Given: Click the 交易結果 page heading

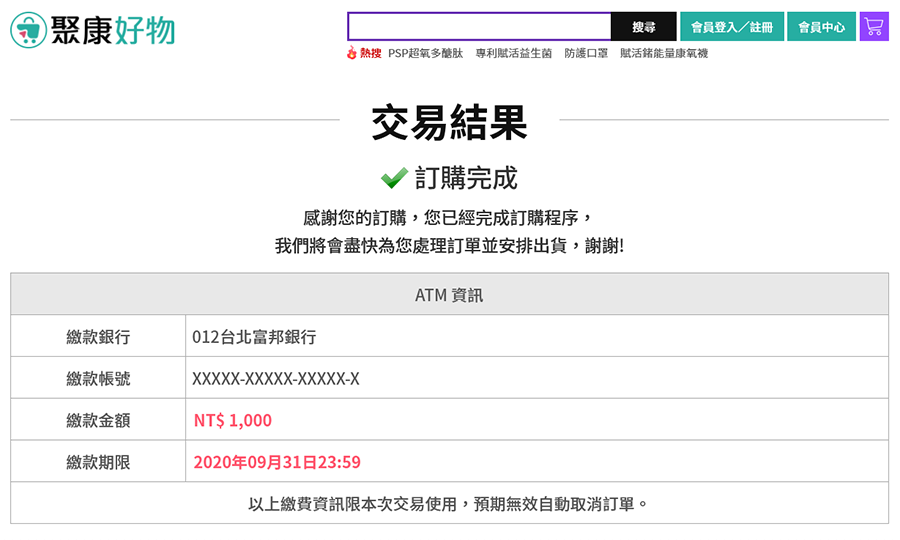Looking at the screenshot, I should (x=449, y=122).
